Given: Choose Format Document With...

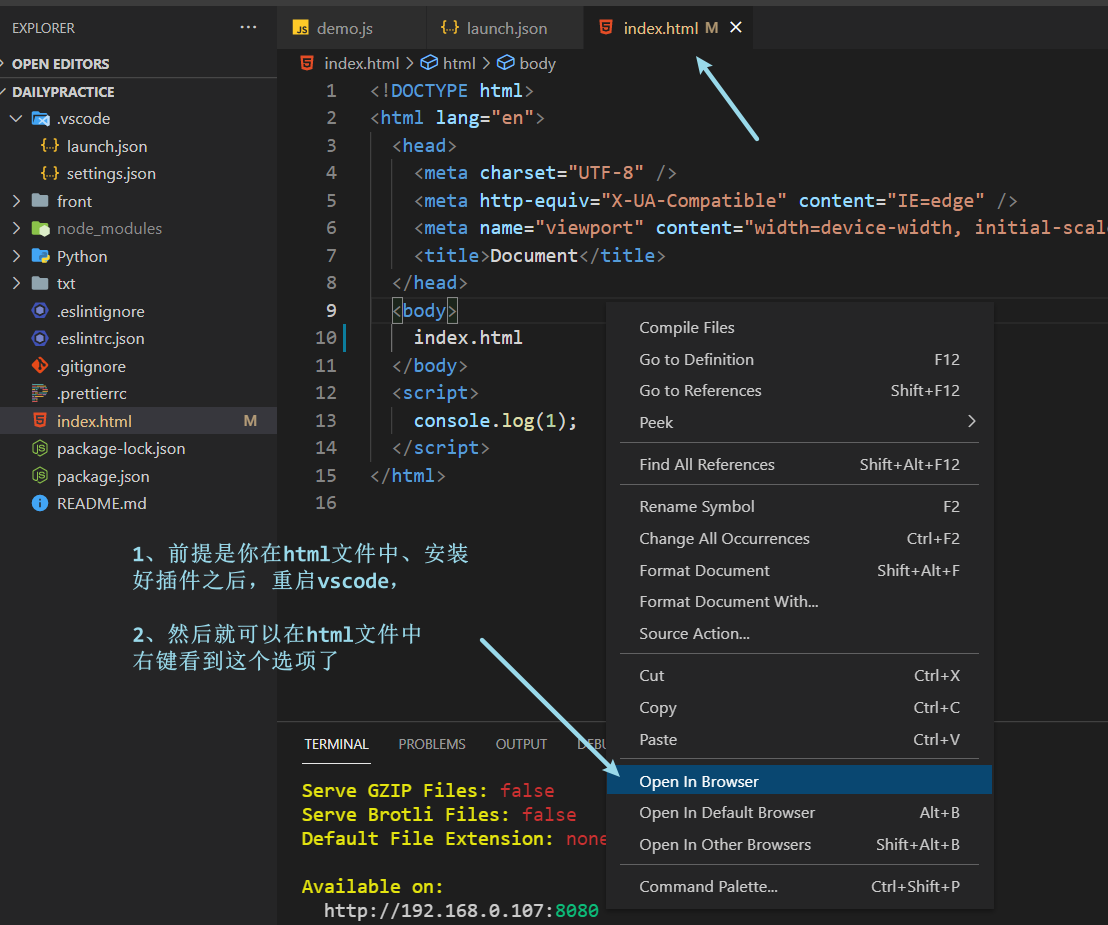Looking at the screenshot, I should (x=799, y=601).
